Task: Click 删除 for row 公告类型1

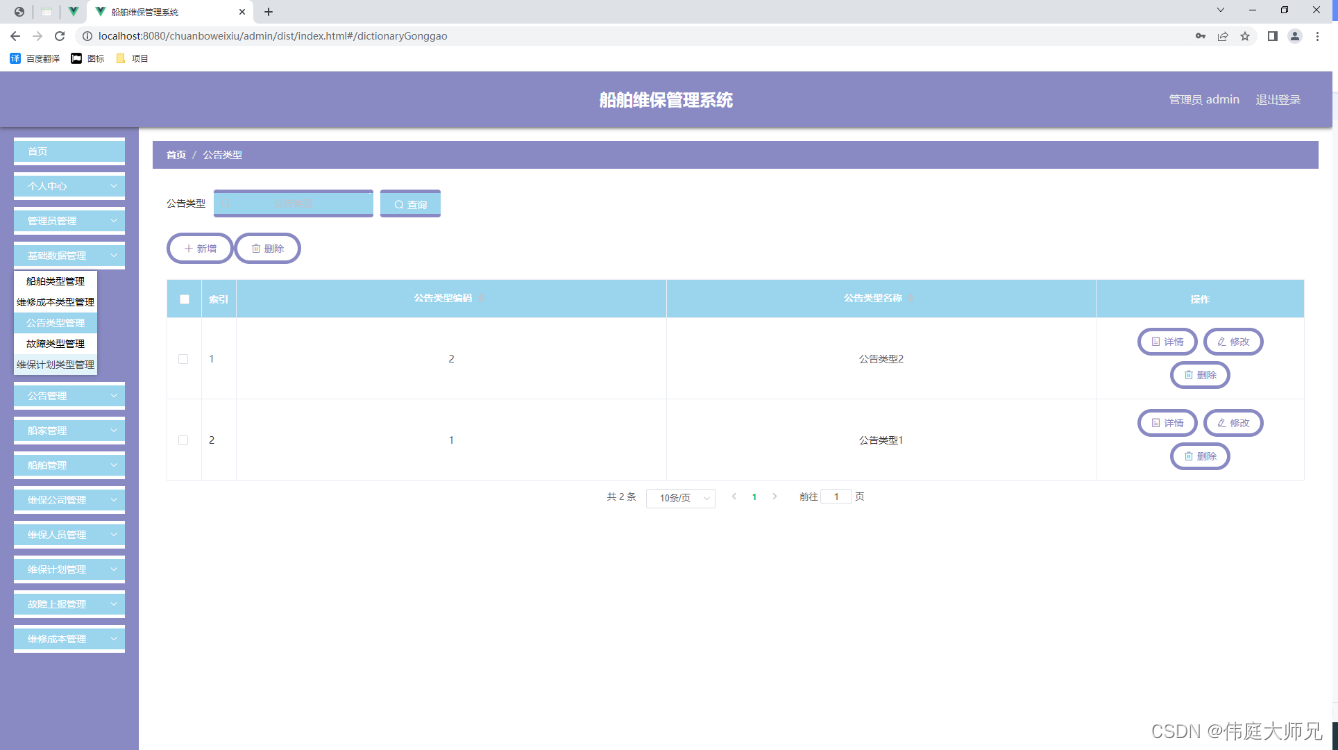Action: pos(1200,456)
